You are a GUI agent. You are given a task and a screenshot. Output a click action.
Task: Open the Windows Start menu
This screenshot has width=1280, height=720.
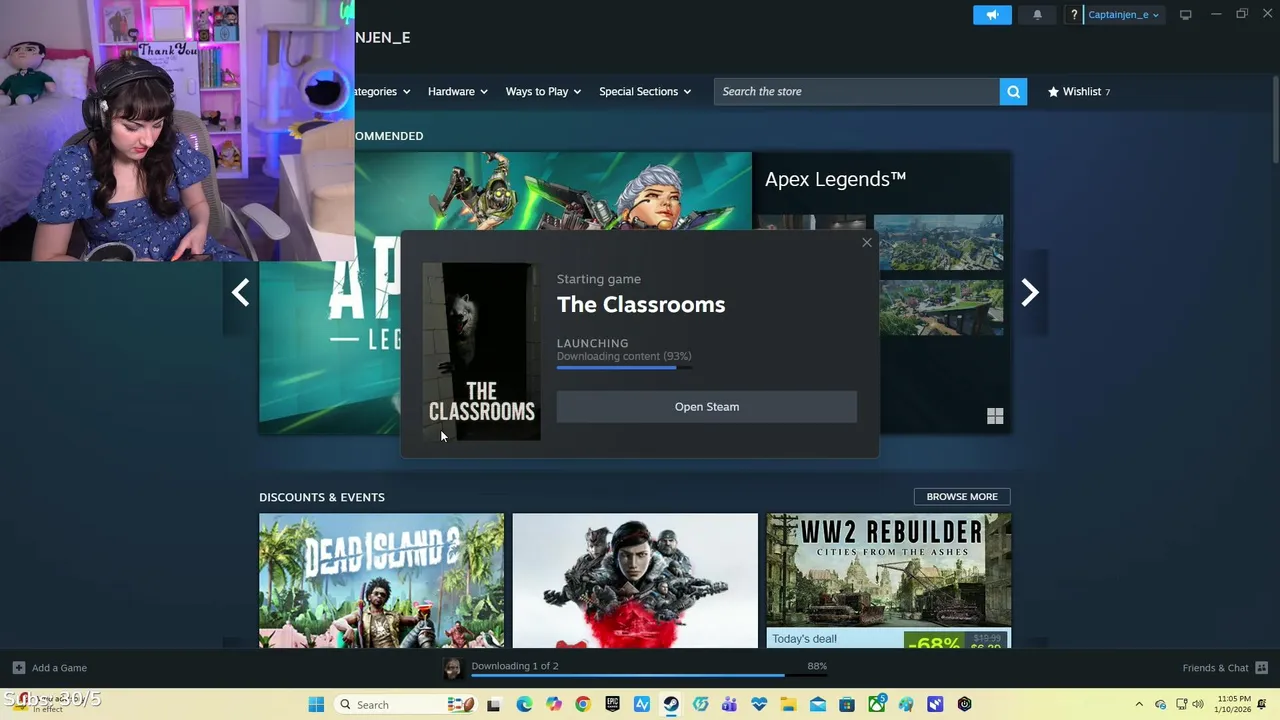316,704
